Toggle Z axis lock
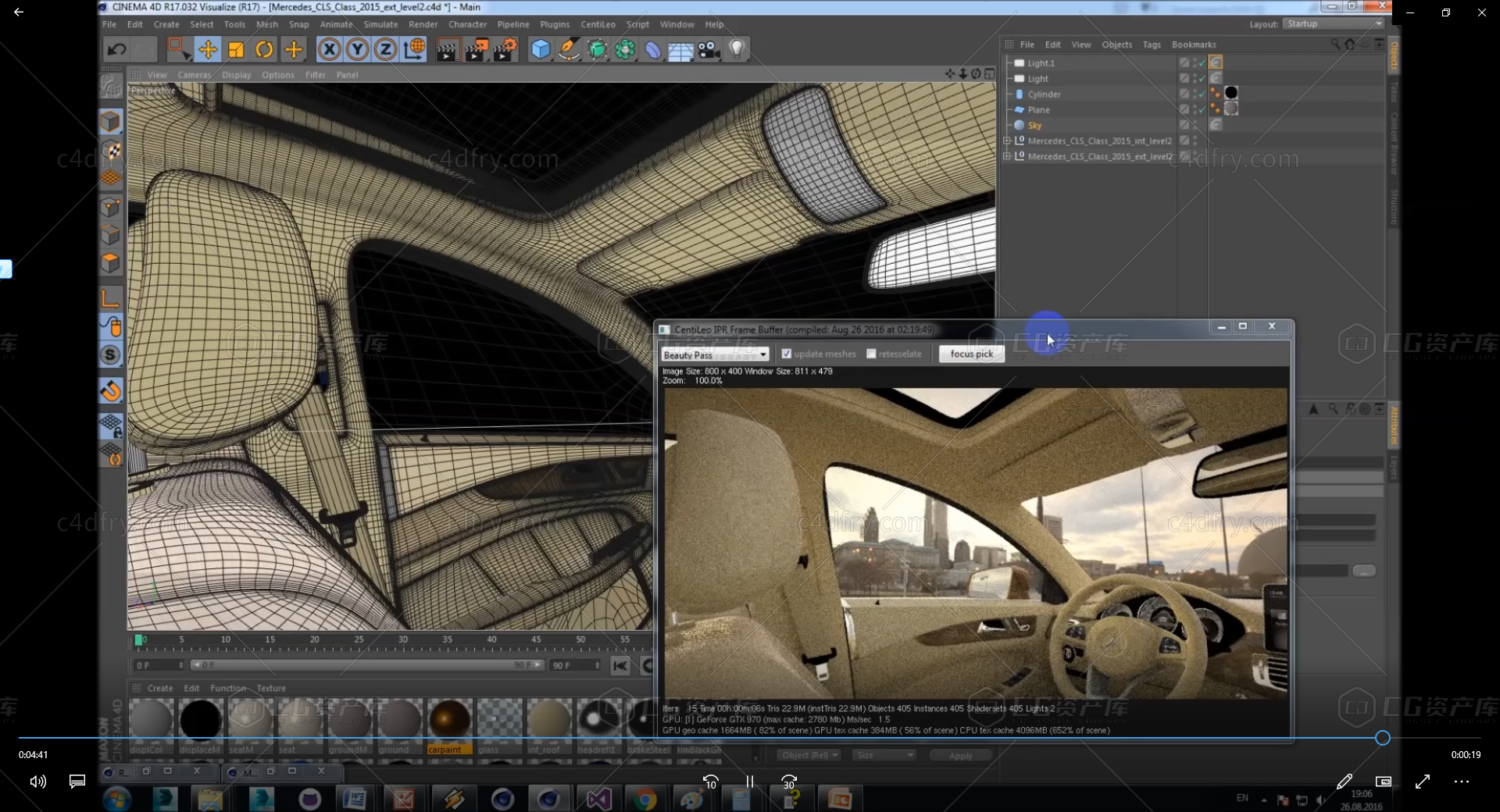Screen dimensions: 1500x812 [x=385, y=50]
